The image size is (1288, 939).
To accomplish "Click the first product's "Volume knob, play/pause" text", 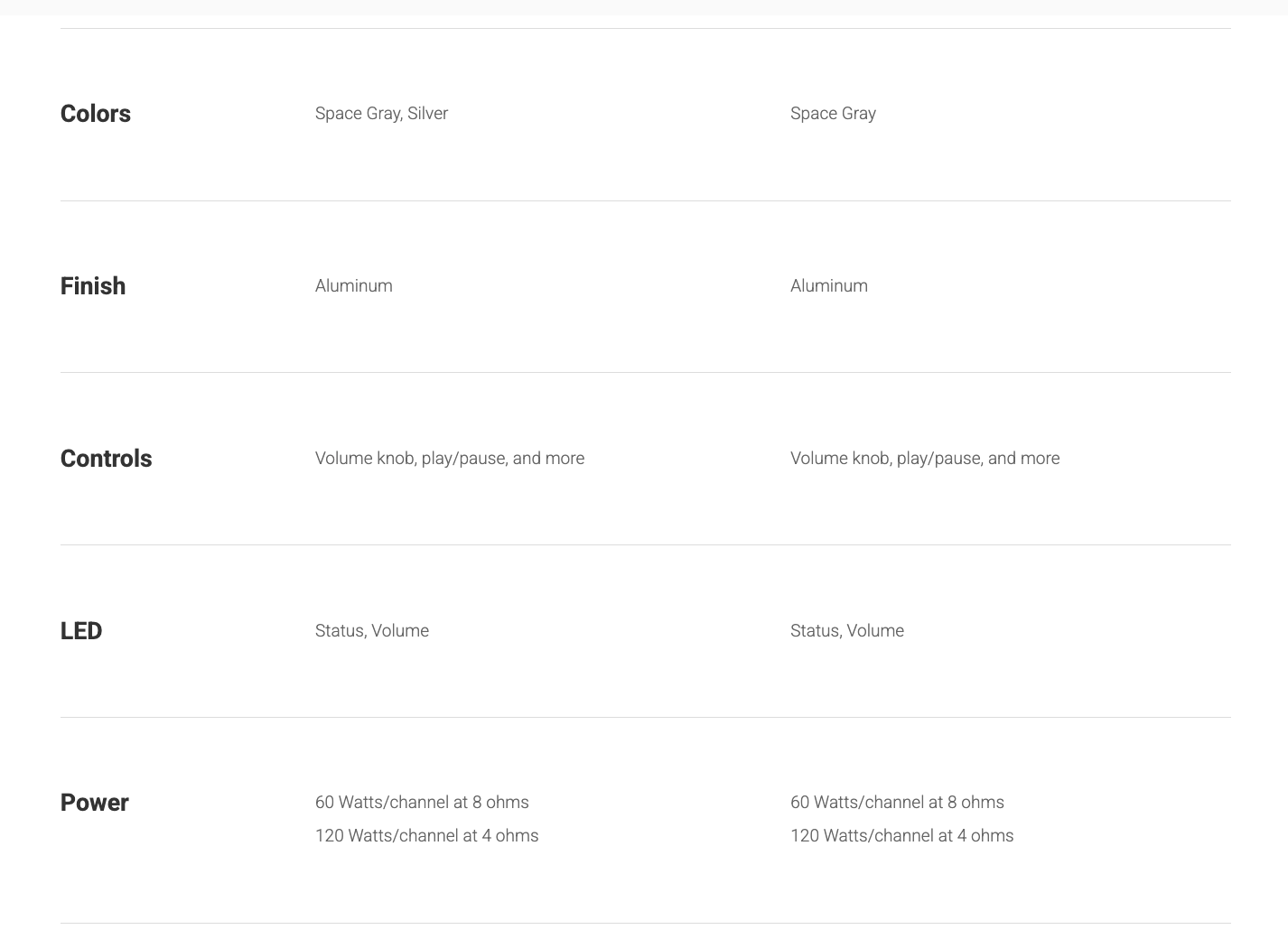I will click(410, 459).
